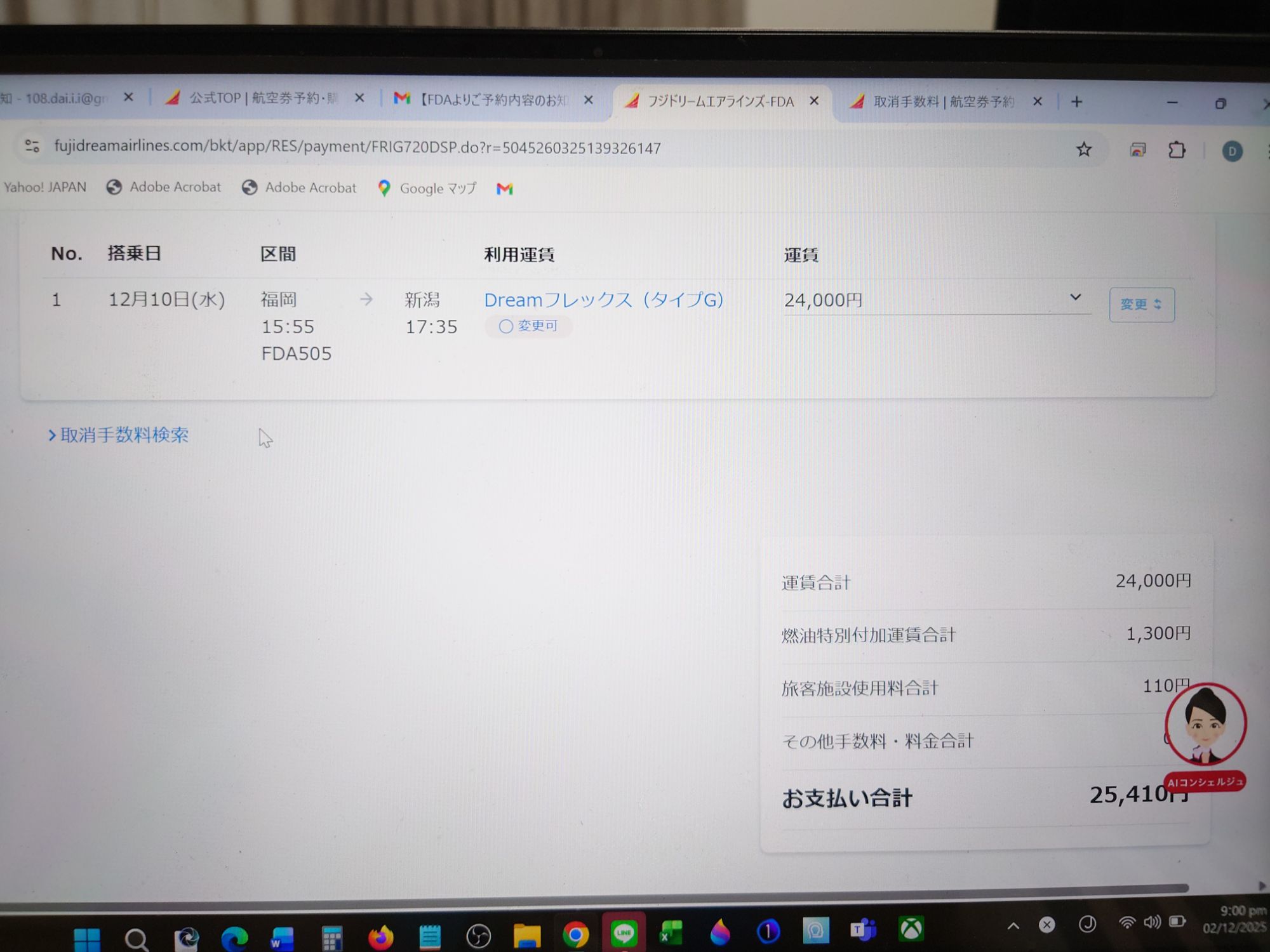Switch to the 取消手数料 tab

coord(943,102)
